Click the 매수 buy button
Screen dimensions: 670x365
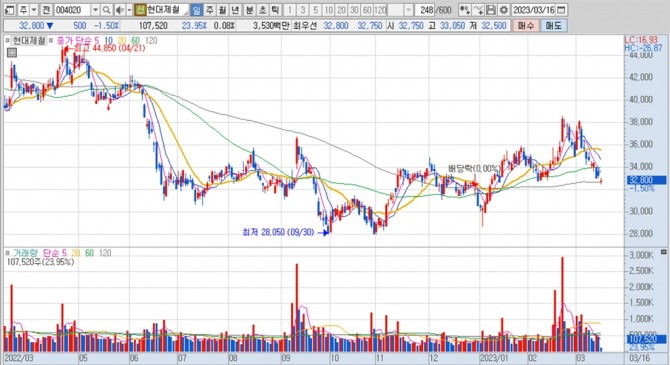click(x=526, y=26)
